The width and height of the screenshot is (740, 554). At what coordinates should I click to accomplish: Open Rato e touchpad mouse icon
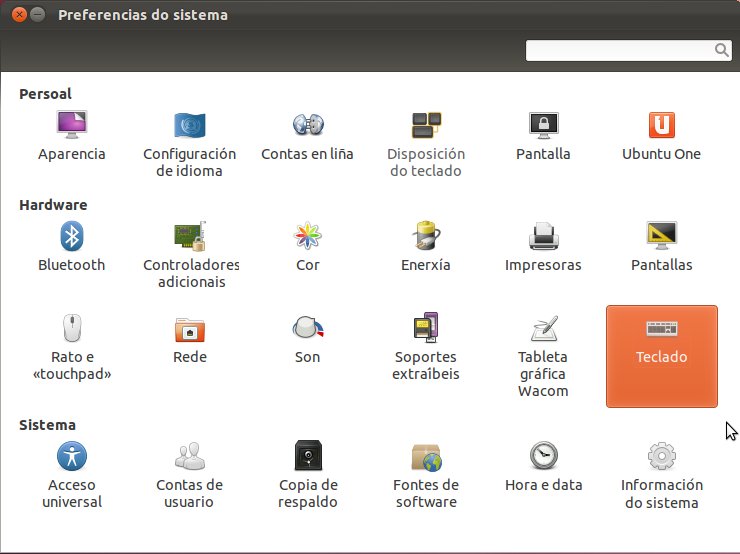coord(72,328)
